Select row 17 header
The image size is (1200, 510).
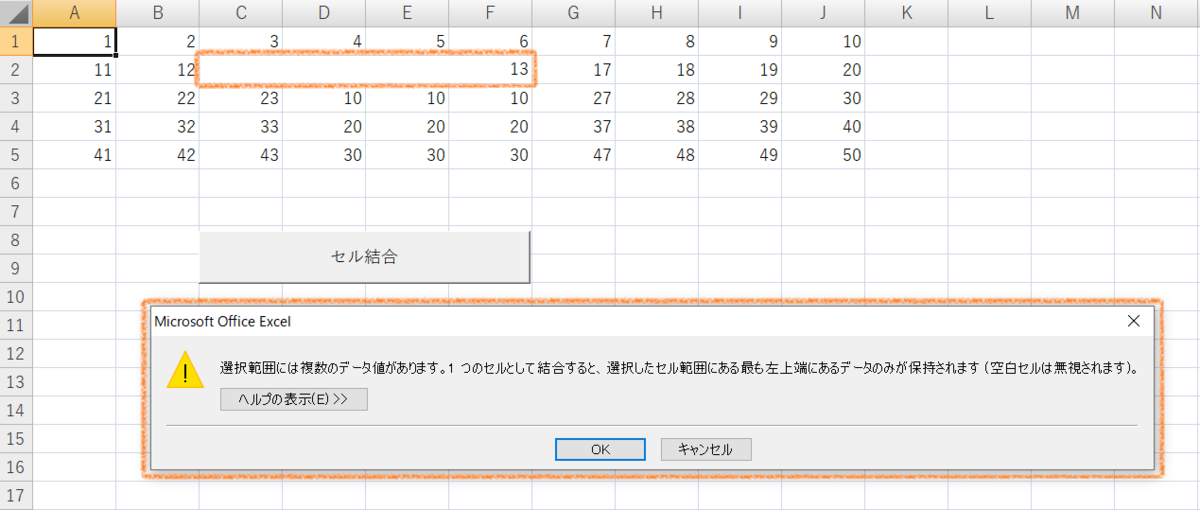pyautogui.click(x=16, y=495)
